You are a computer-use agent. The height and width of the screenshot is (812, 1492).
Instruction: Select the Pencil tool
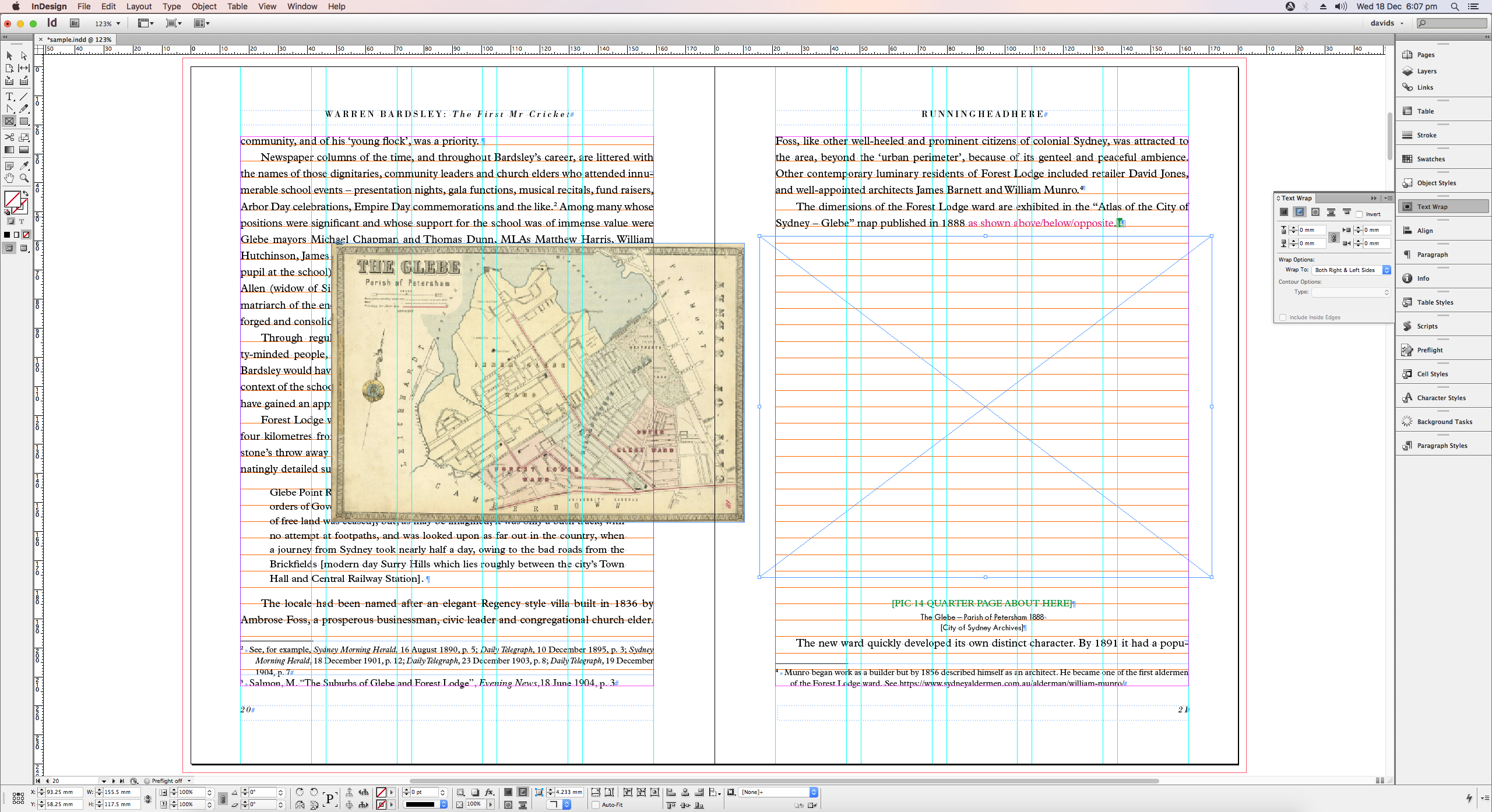click(24, 109)
